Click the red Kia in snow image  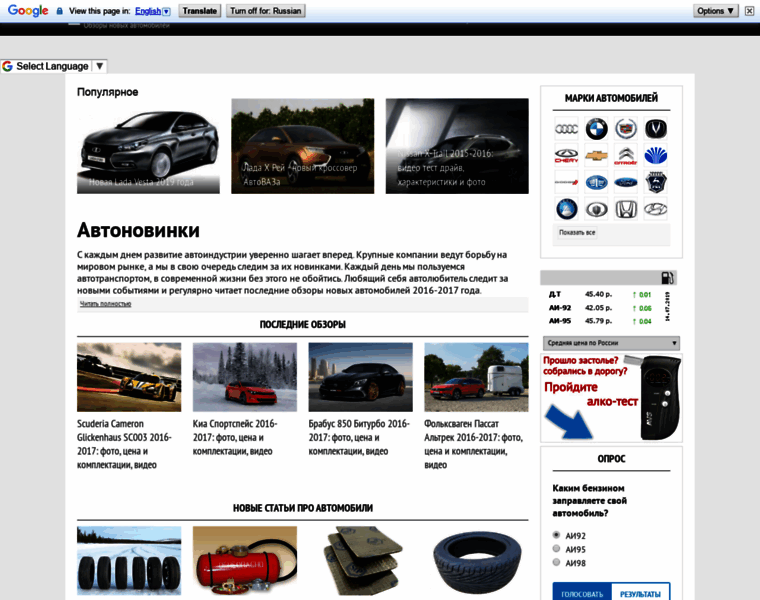click(x=245, y=378)
